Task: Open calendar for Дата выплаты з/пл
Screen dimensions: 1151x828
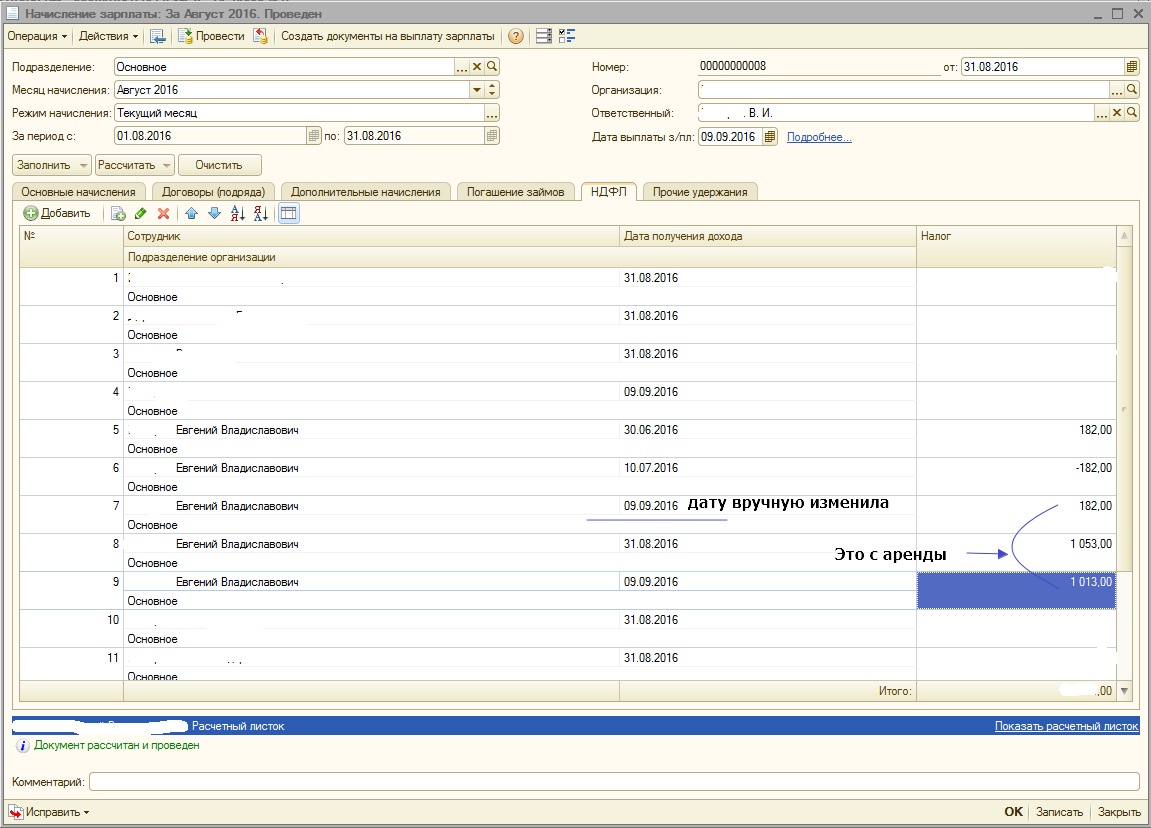Action: pyautogui.click(x=770, y=137)
